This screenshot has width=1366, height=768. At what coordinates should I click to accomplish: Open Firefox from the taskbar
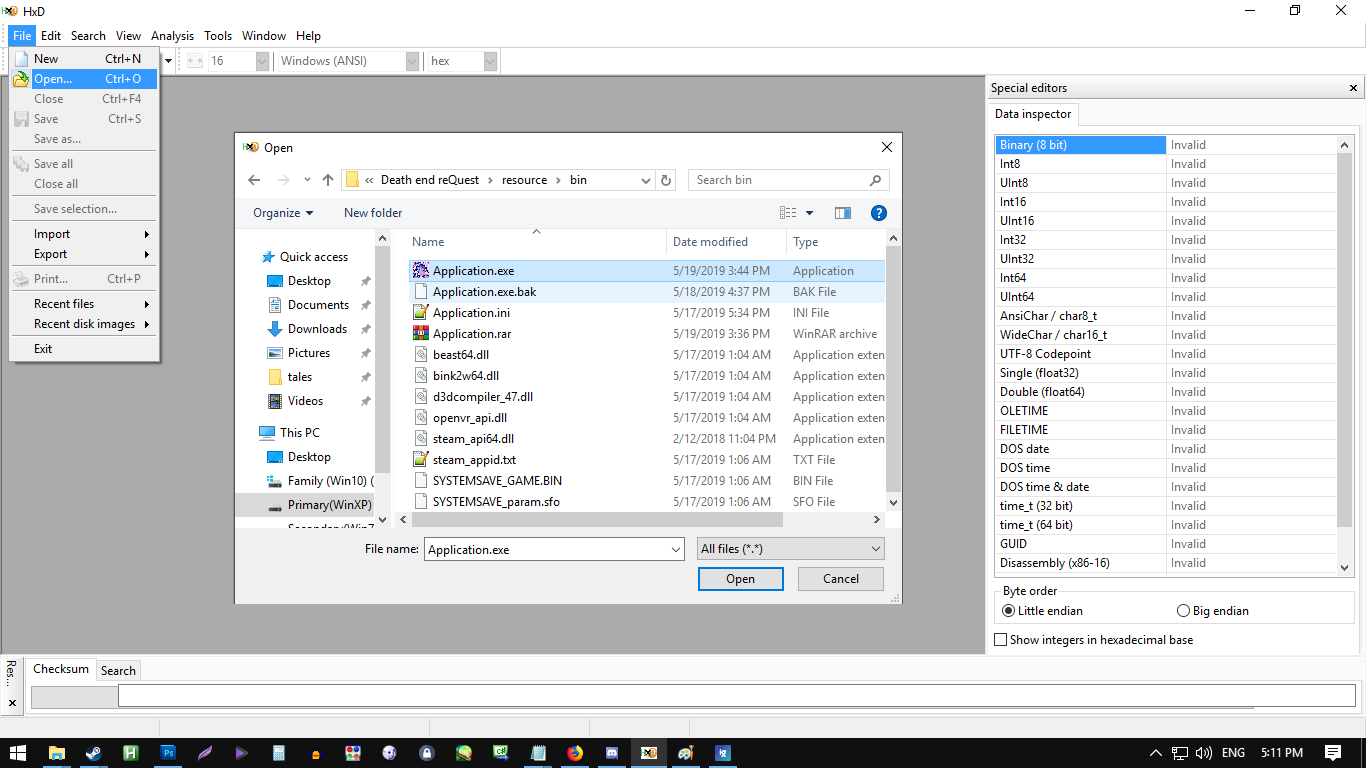(574, 753)
